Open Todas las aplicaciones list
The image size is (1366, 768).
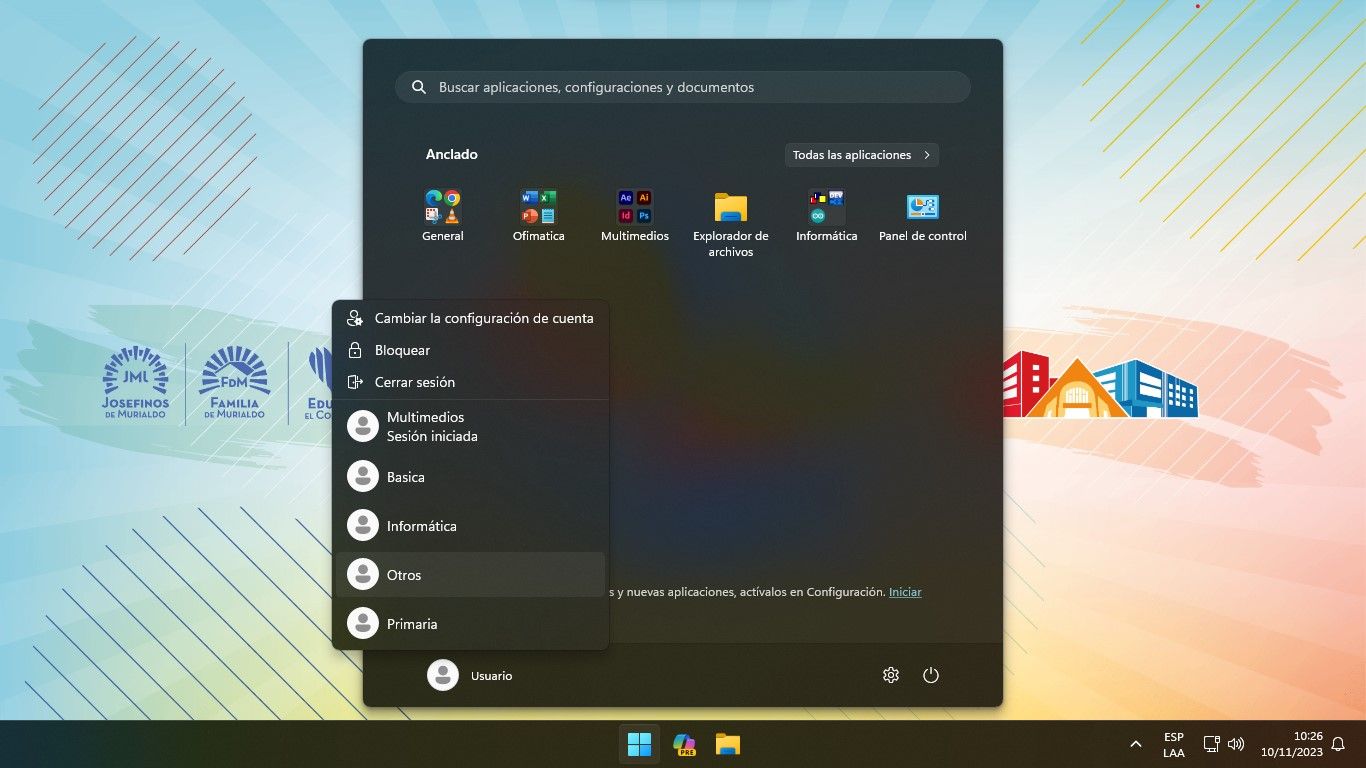coord(861,155)
